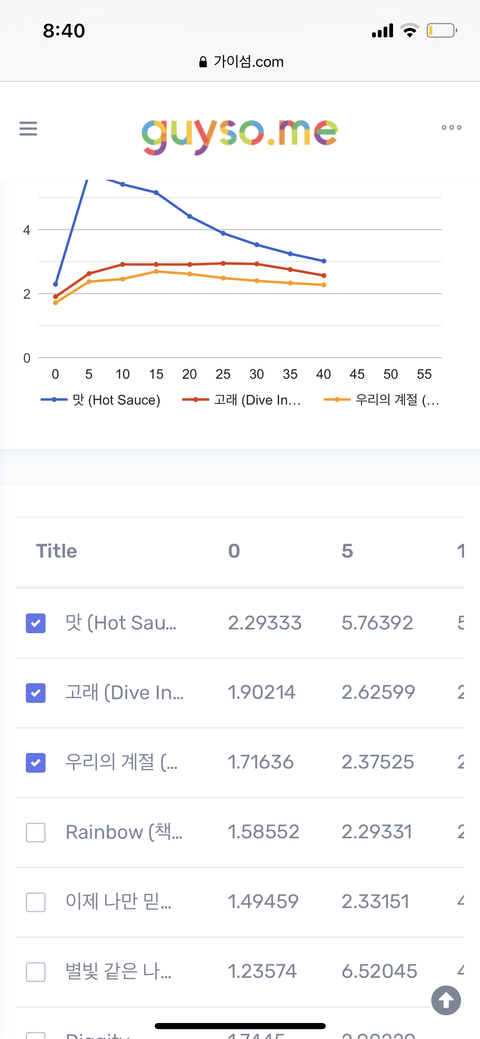Tap the cellular signal bars icon
The width and height of the screenshot is (480, 1039).
[x=383, y=31]
